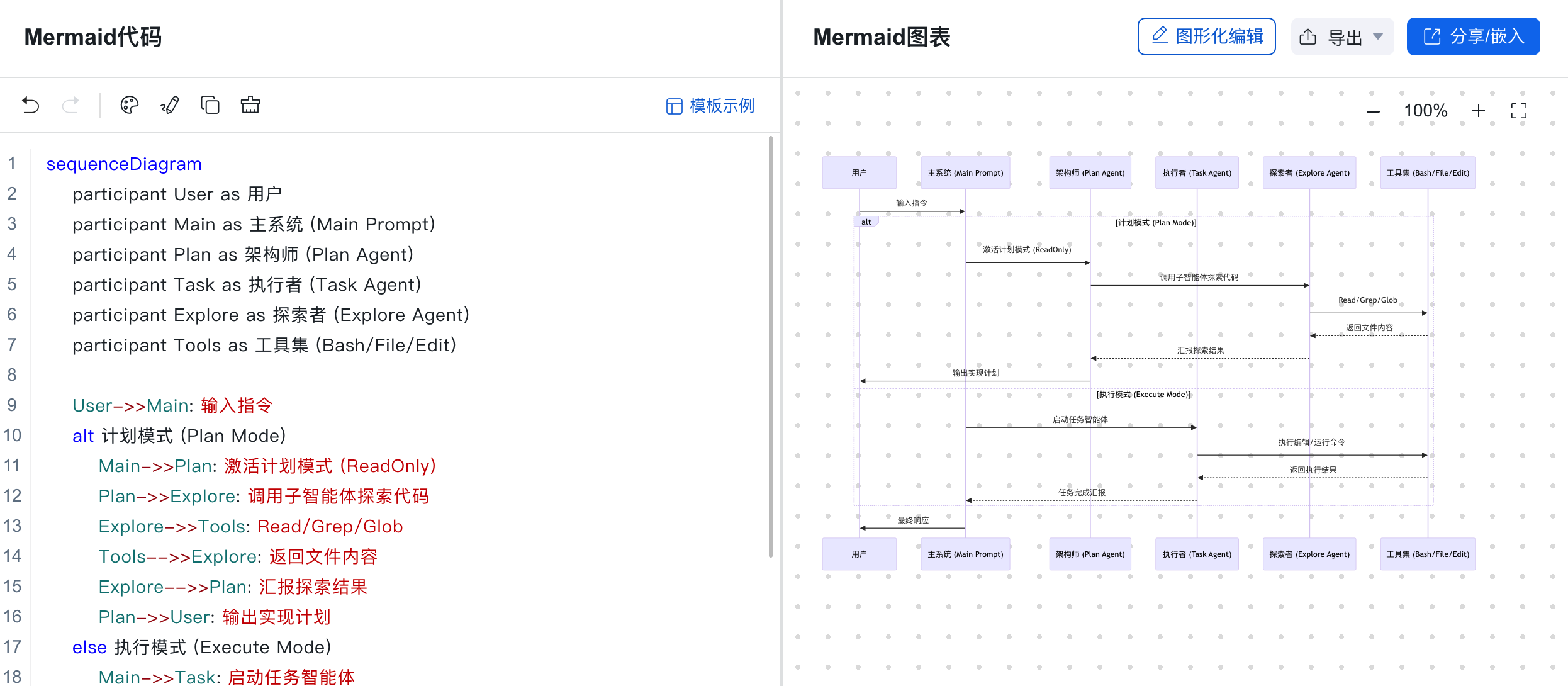Click the undo arrow icon

[30, 105]
